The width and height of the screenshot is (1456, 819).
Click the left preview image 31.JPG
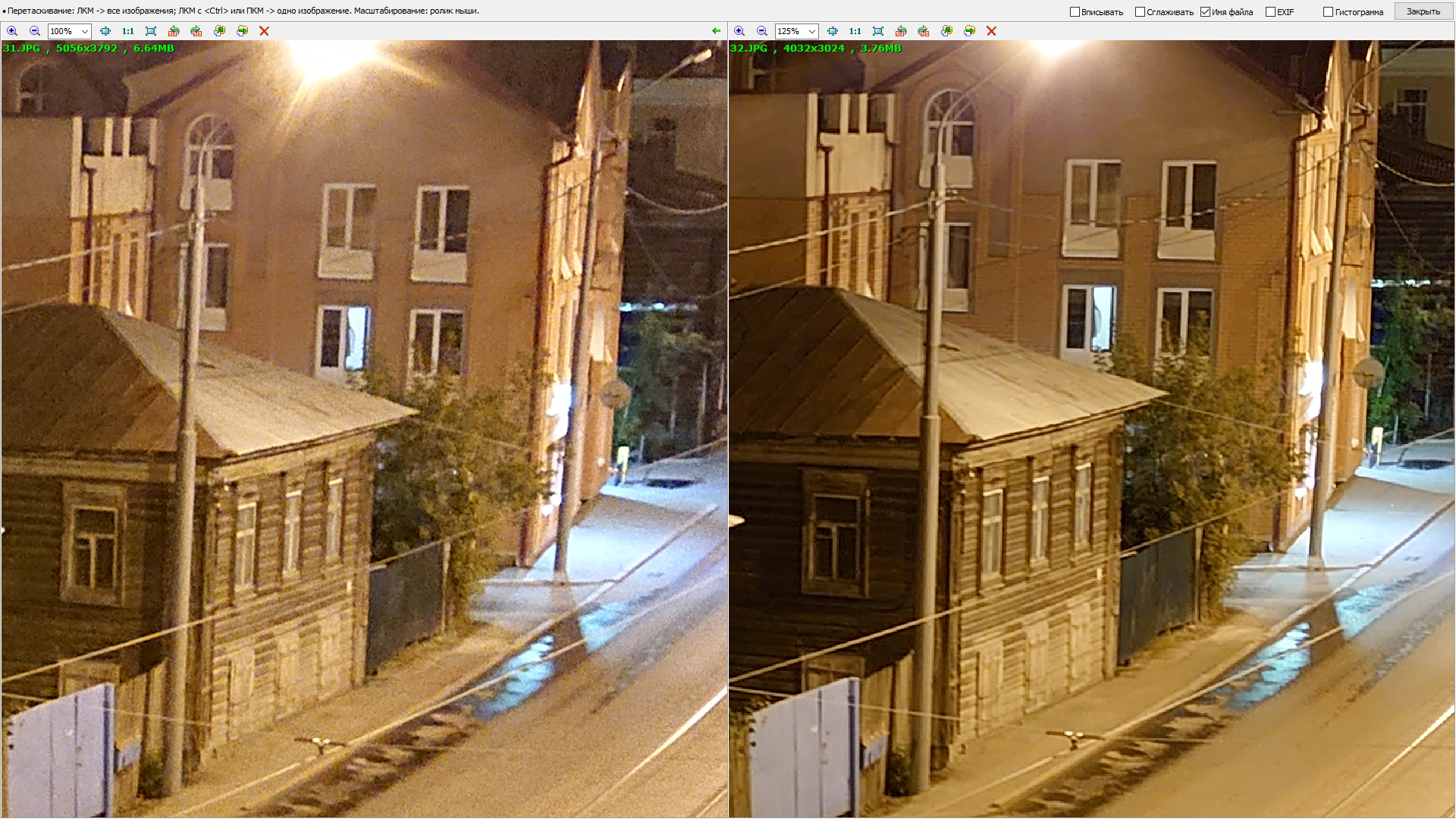pyautogui.click(x=364, y=429)
